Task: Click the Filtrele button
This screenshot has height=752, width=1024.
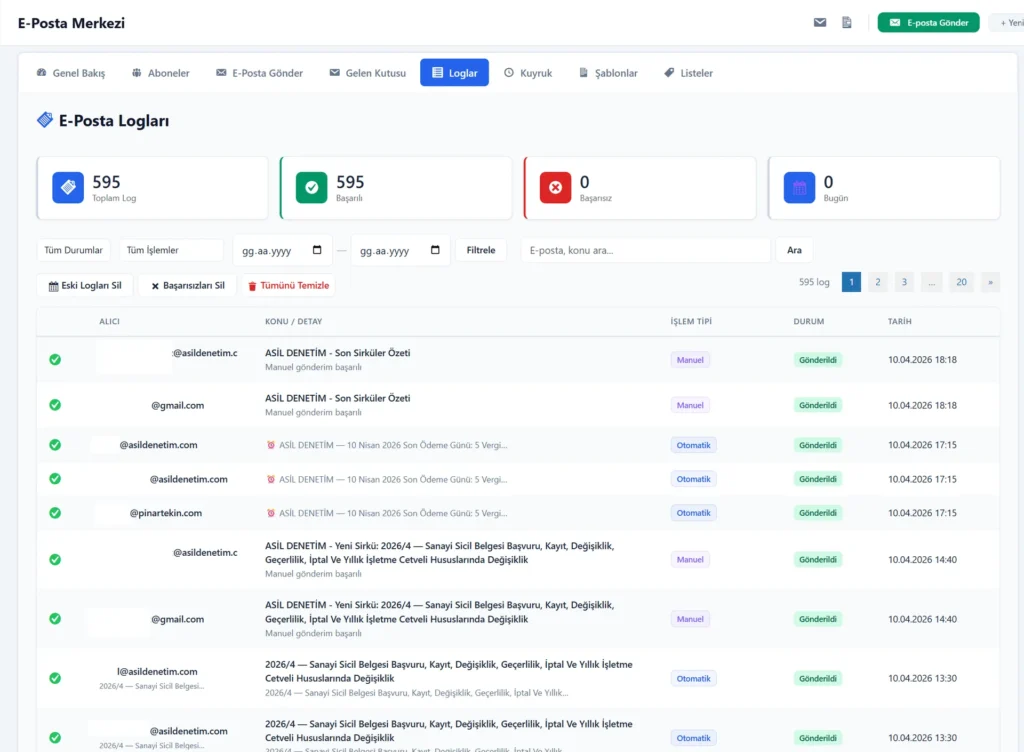Action: pyautogui.click(x=481, y=250)
